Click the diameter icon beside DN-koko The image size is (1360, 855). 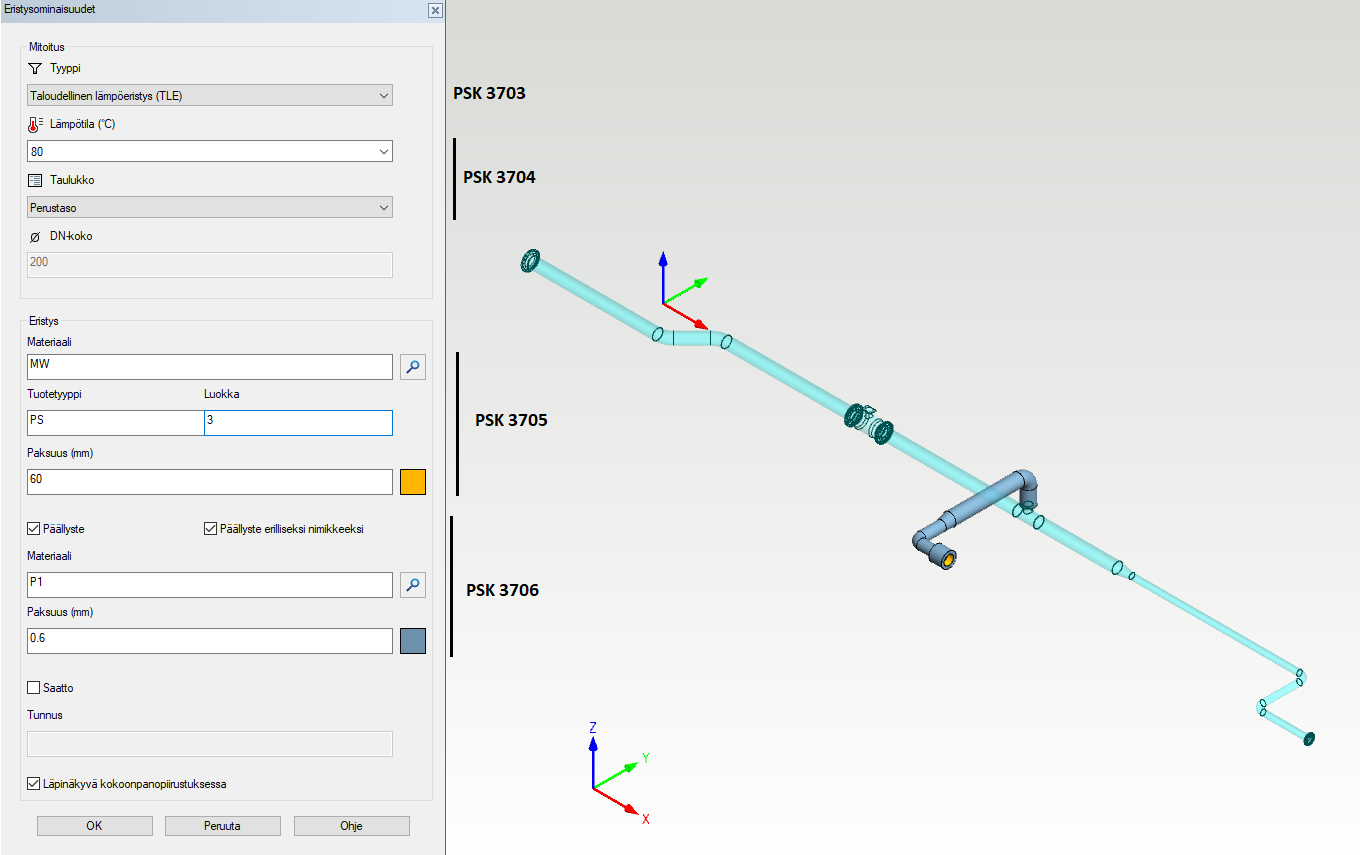(35, 236)
